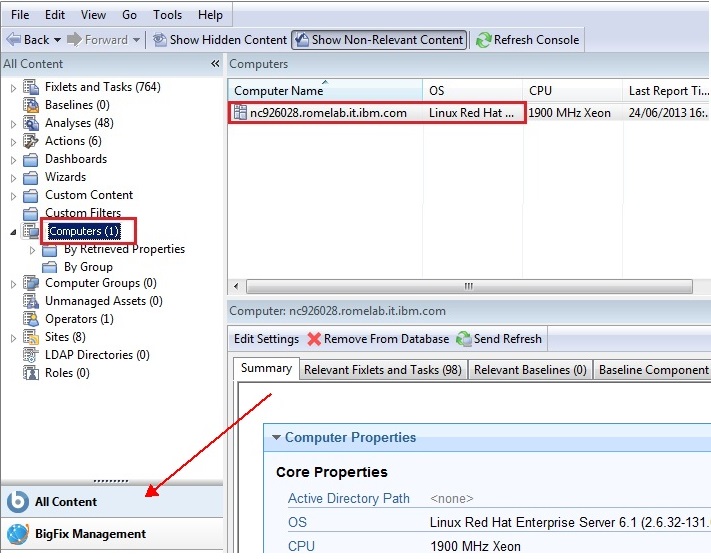Open the Tools menu
711x559 pixels.
(x=167, y=15)
